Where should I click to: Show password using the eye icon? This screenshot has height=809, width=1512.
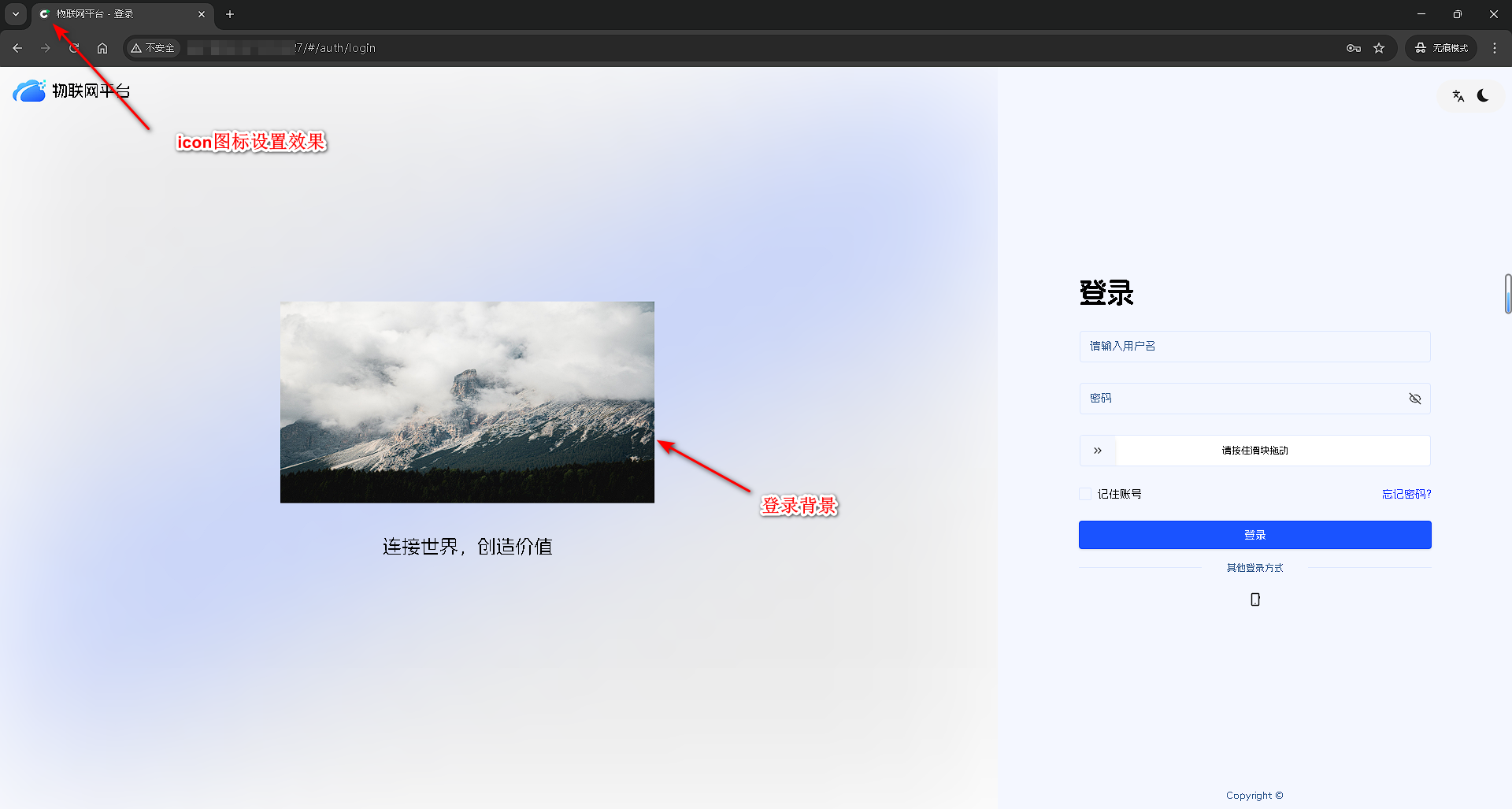[1414, 399]
